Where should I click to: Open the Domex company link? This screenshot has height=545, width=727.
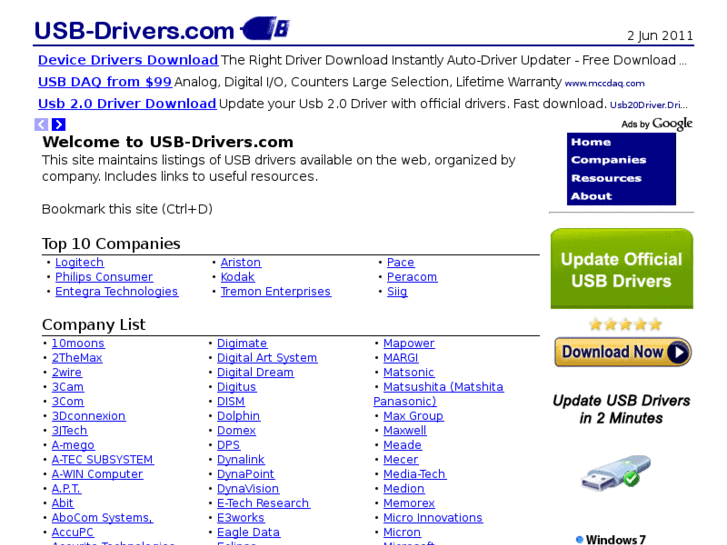click(236, 430)
